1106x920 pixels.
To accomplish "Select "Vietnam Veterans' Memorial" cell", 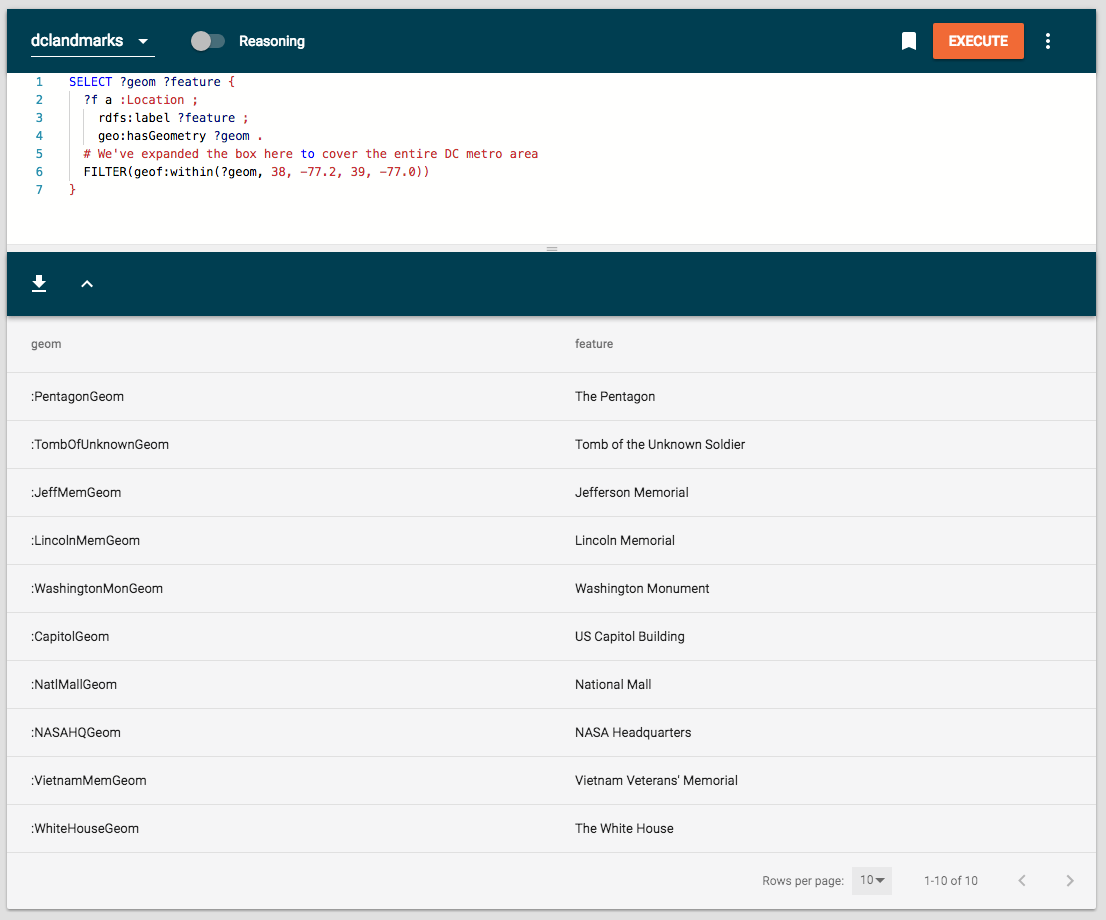I will [x=656, y=780].
